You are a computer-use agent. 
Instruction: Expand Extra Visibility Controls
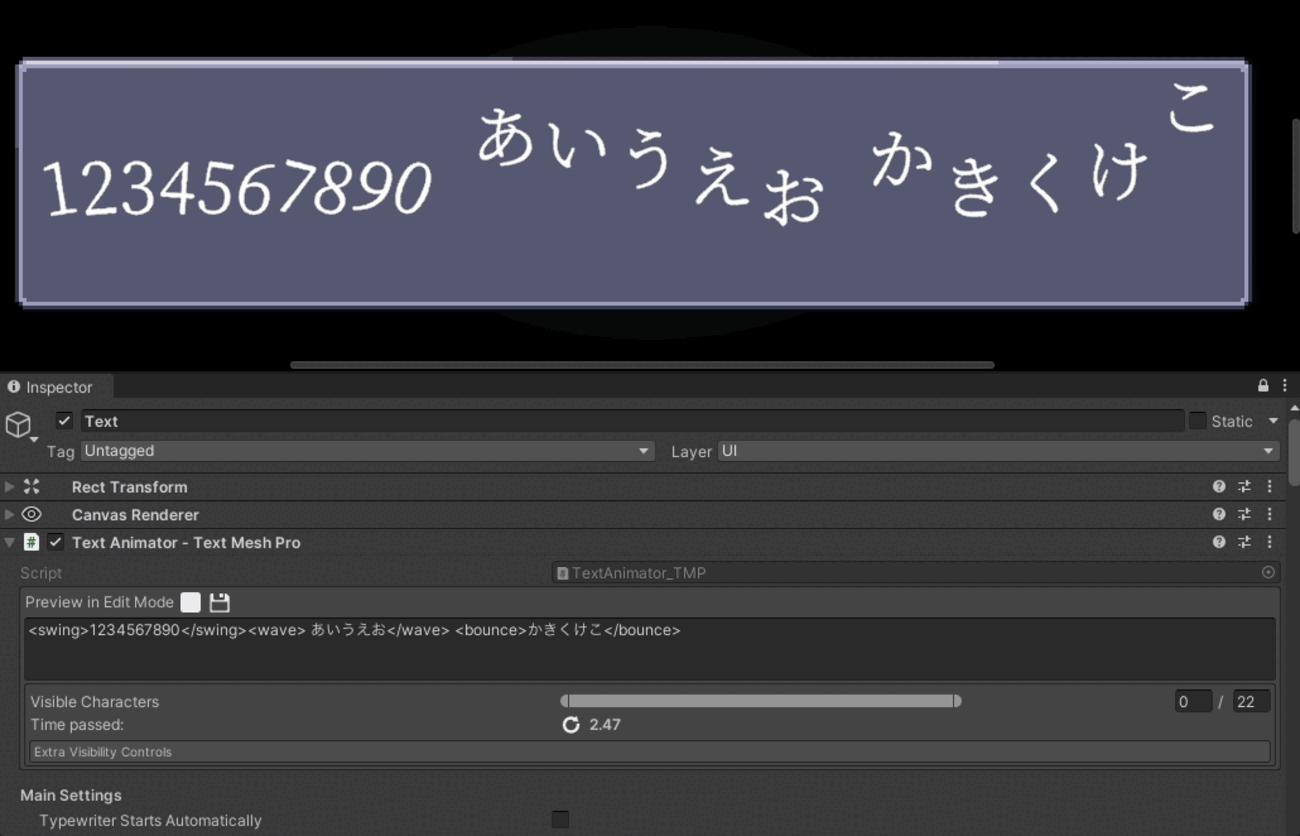click(x=650, y=752)
